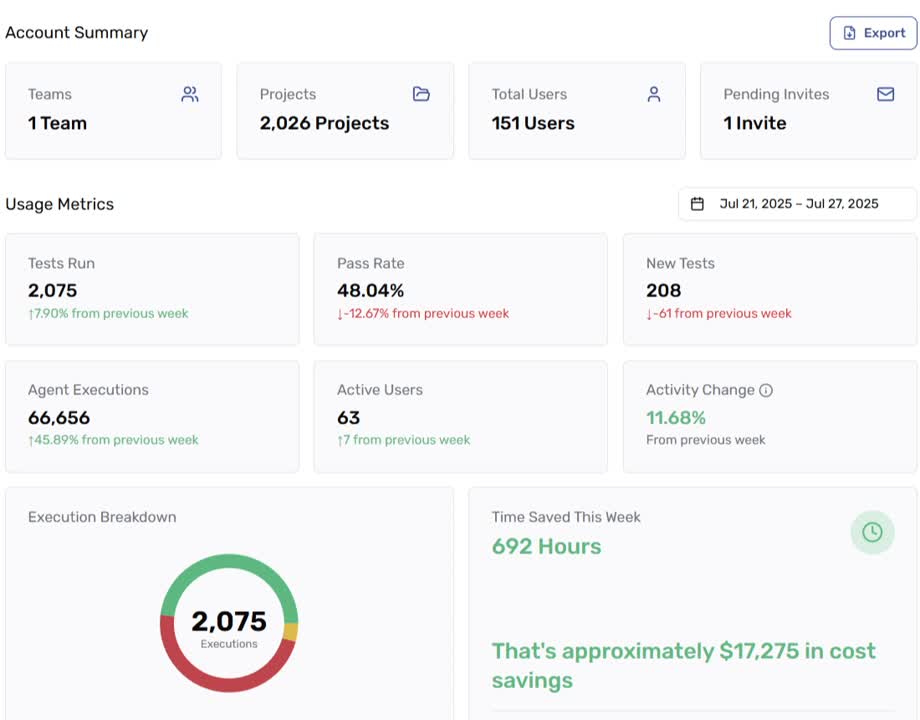Click the 'Usage Metrics' heading
The image size is (920, 720).
pos(60,204)
